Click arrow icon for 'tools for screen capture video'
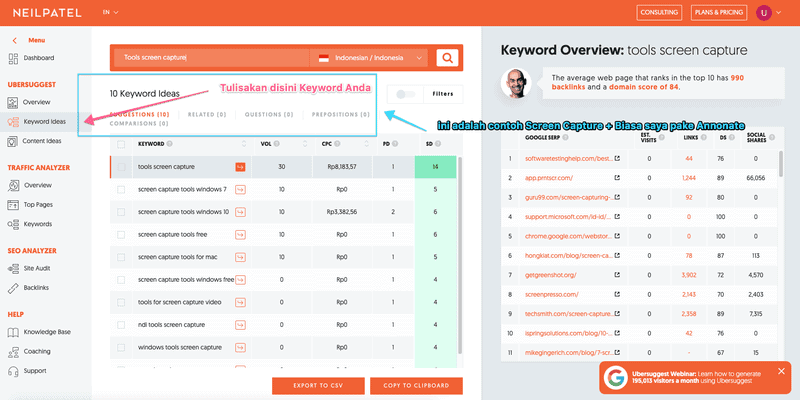 (240, 302)
